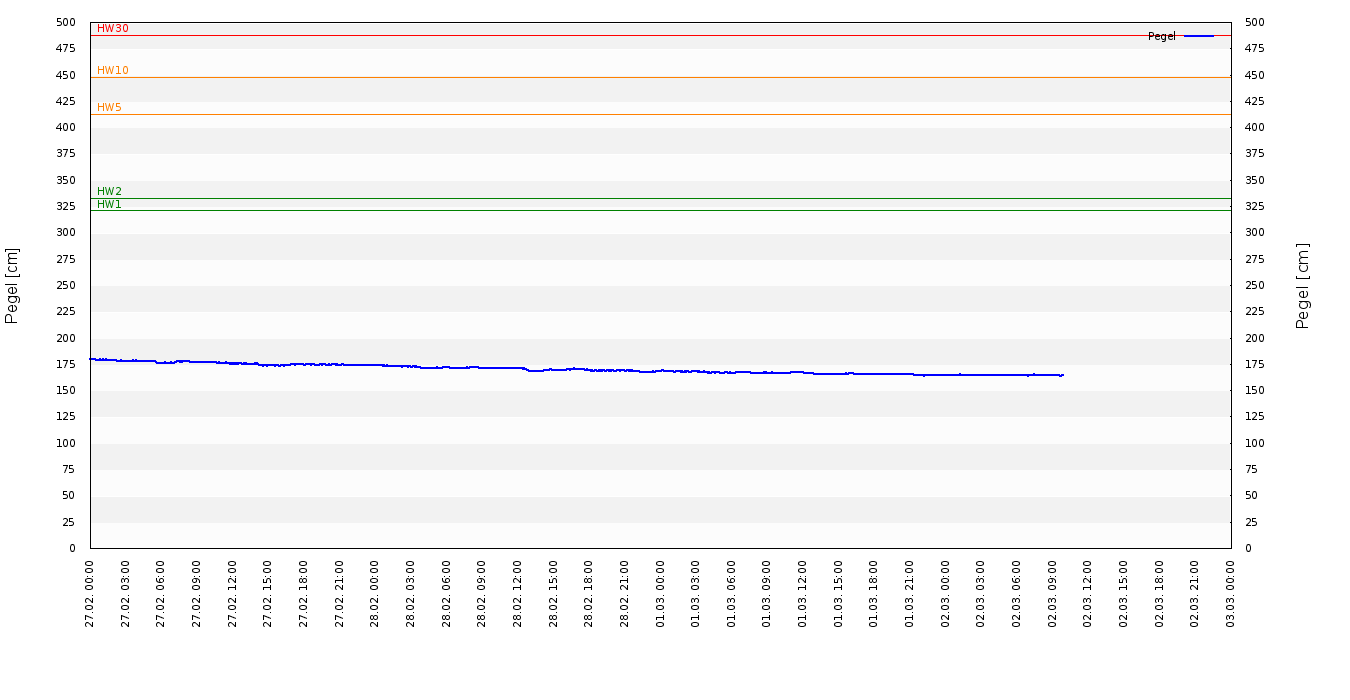Viewport: 1350px width, 700px height.
Task: Click the left Pegel [cm] axis title
Action: pos(13,285)
